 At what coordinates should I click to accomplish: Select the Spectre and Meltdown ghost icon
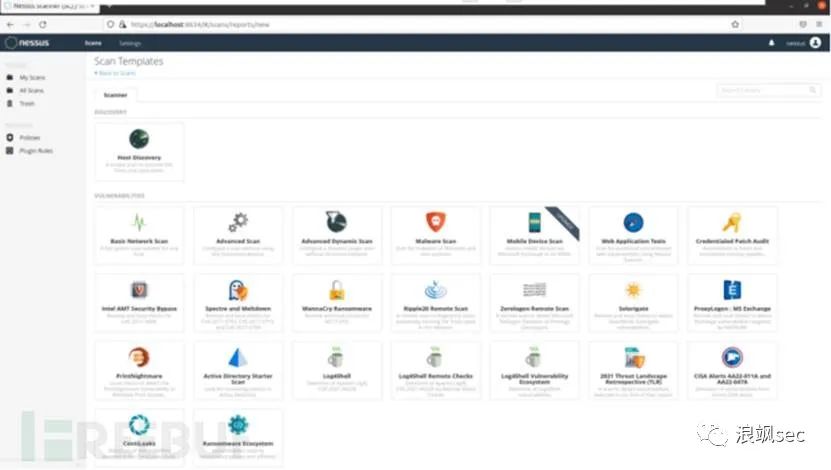tap(238, 290)
